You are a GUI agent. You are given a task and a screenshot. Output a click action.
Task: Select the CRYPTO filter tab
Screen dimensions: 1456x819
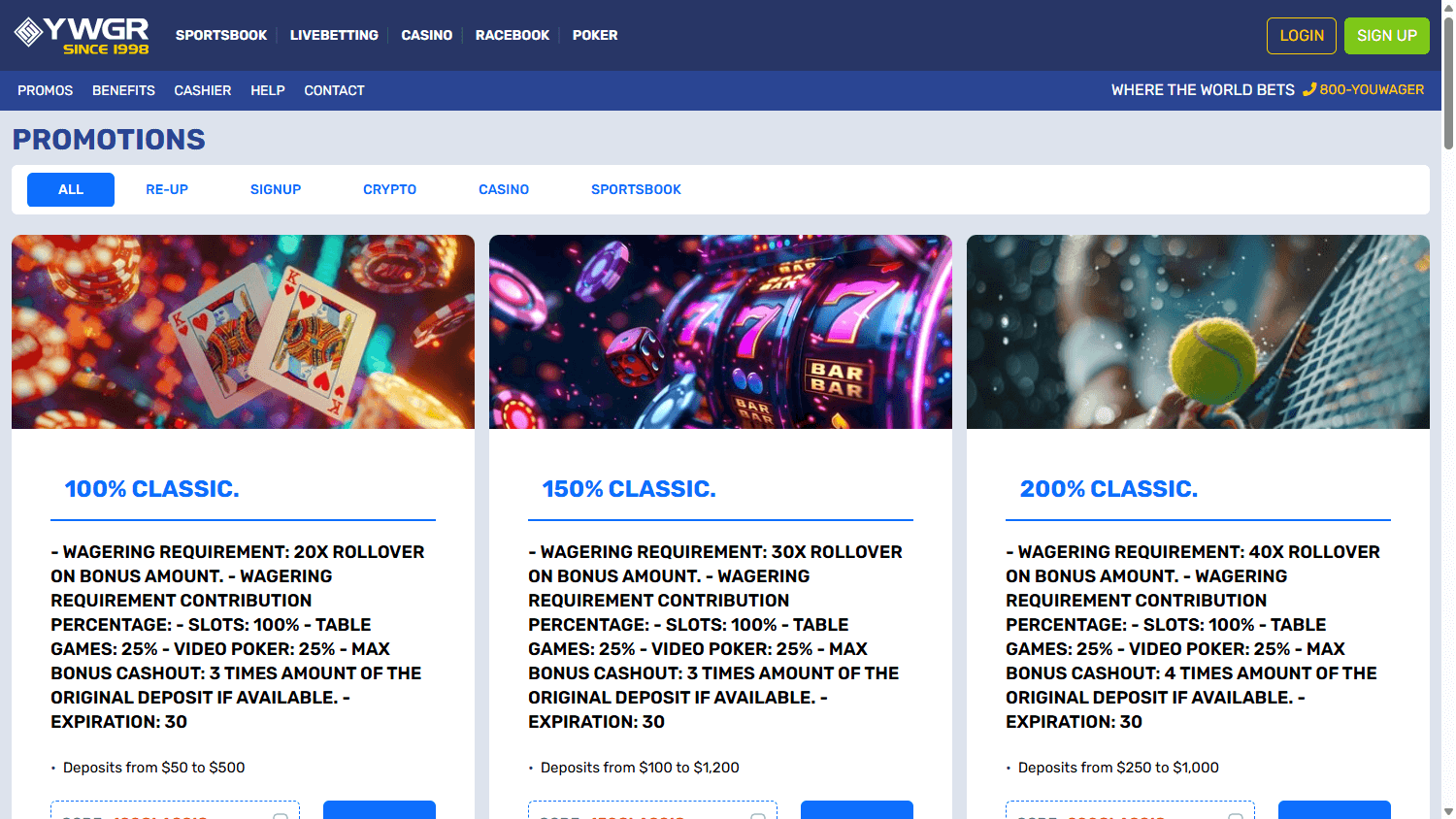tap(389, 189)
